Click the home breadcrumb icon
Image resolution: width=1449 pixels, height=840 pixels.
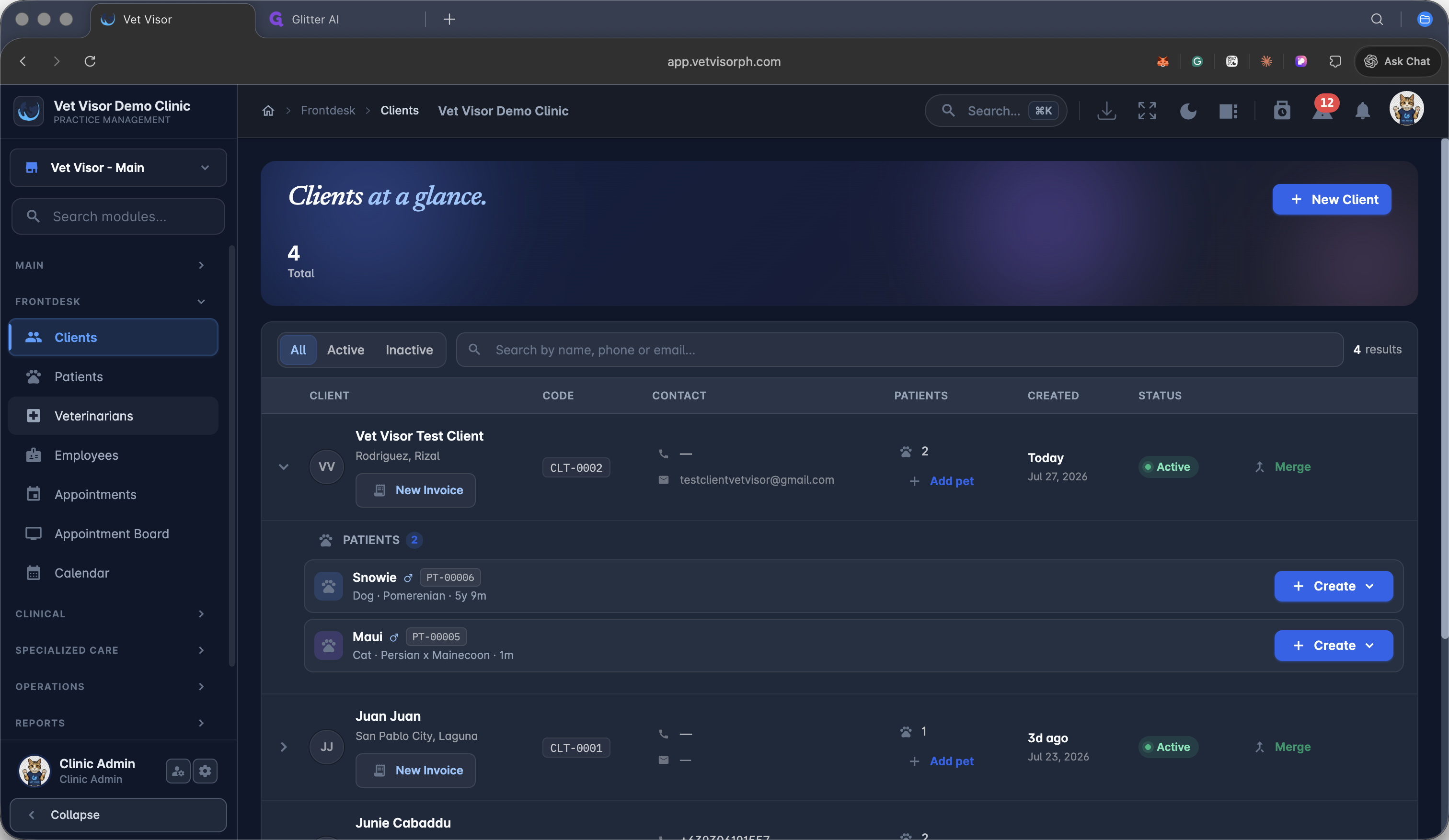tap(268, 111)
